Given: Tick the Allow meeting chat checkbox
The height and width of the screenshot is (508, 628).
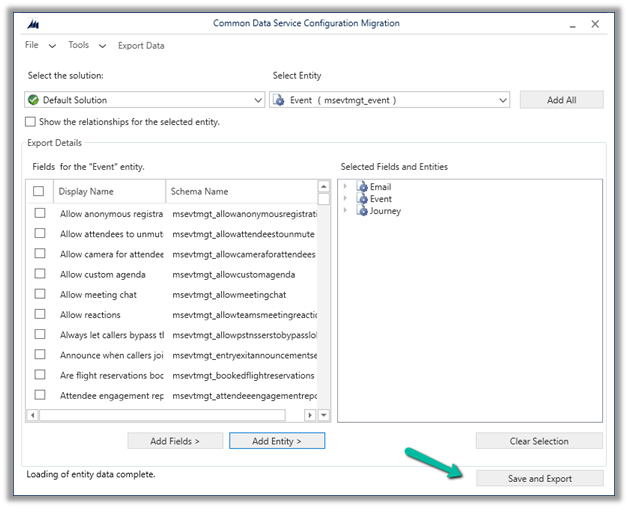Looking at the screenshot, I should pos(40,295).
